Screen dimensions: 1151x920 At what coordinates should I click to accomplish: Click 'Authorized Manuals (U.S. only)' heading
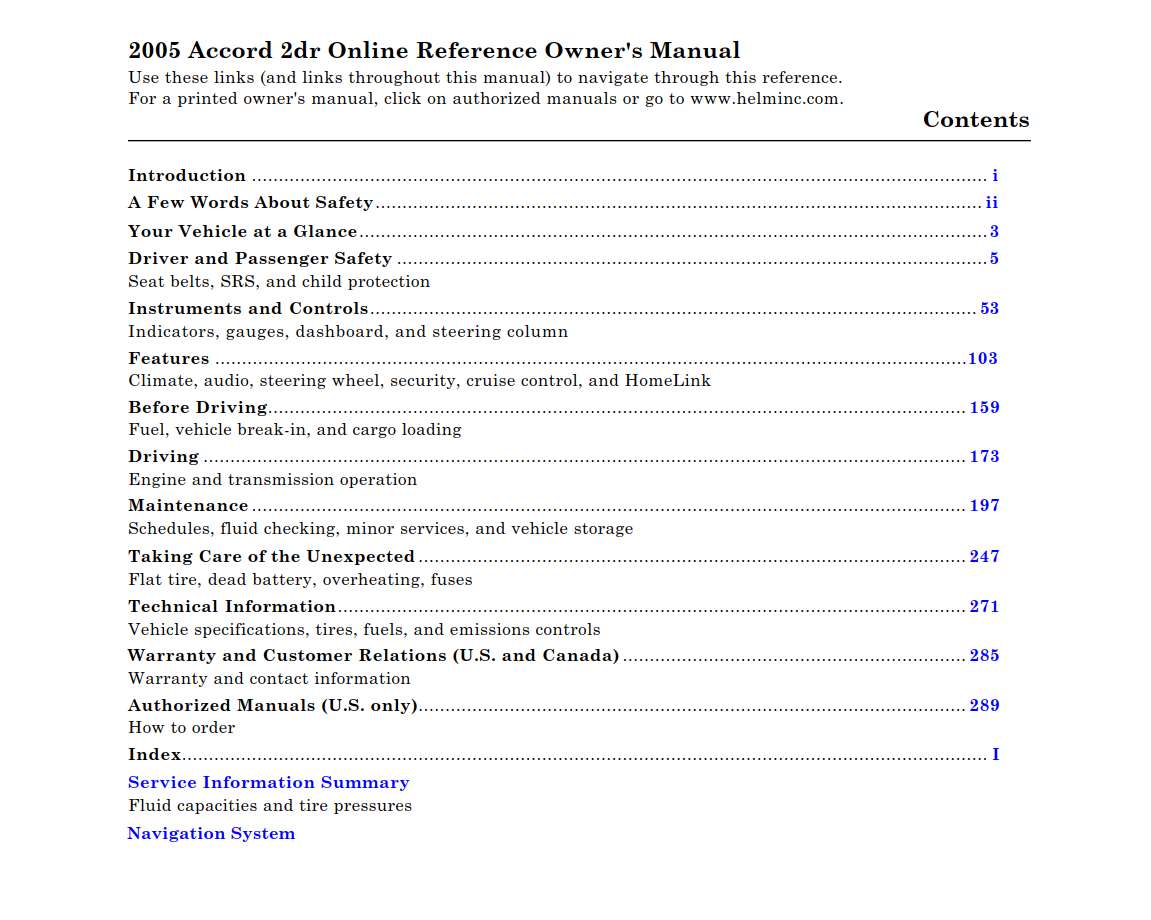pyautogui.click(x=273, y=706)
